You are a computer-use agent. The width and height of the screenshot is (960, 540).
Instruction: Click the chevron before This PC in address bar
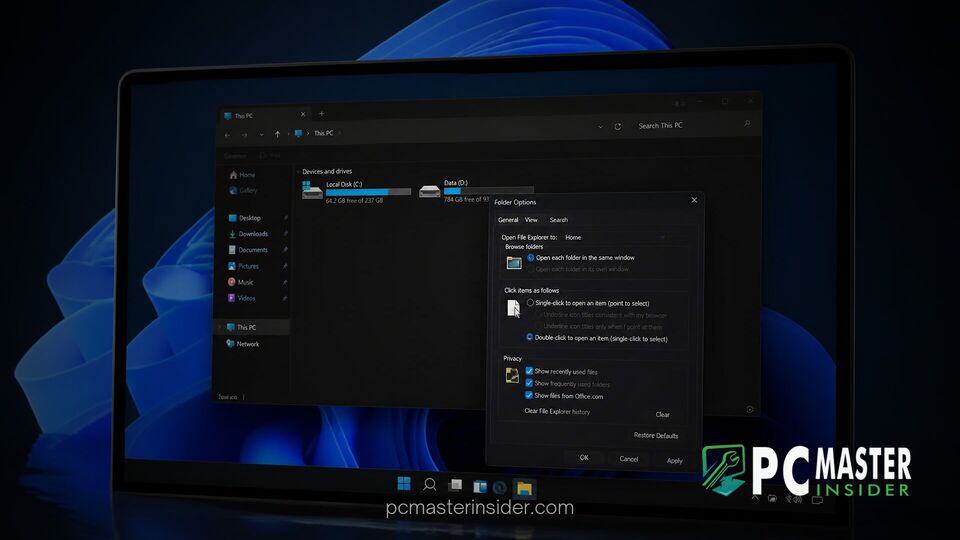pyautogui.click(x=308, y=133)
